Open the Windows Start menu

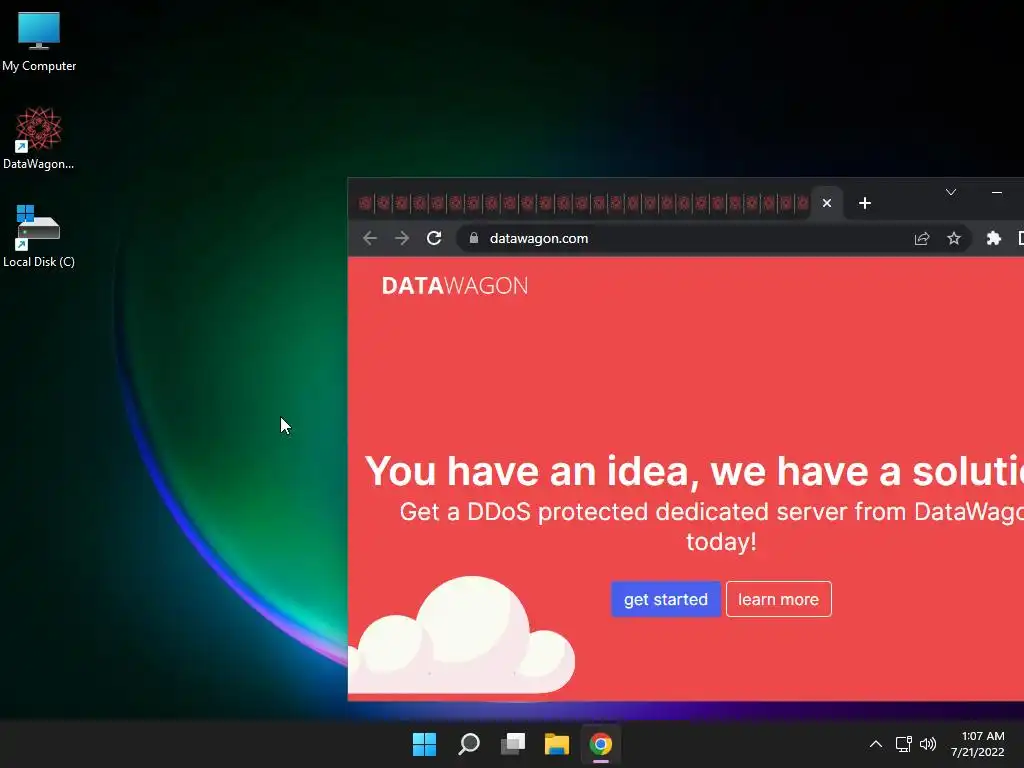[x=424, y=744]
